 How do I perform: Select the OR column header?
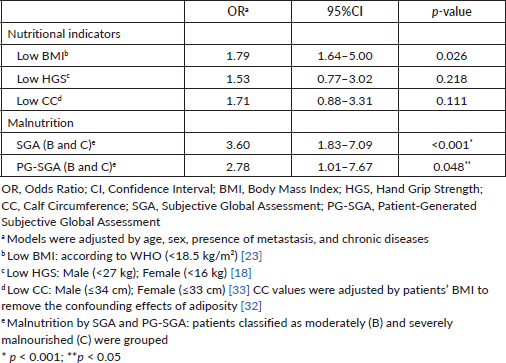(x=238, y=12)
